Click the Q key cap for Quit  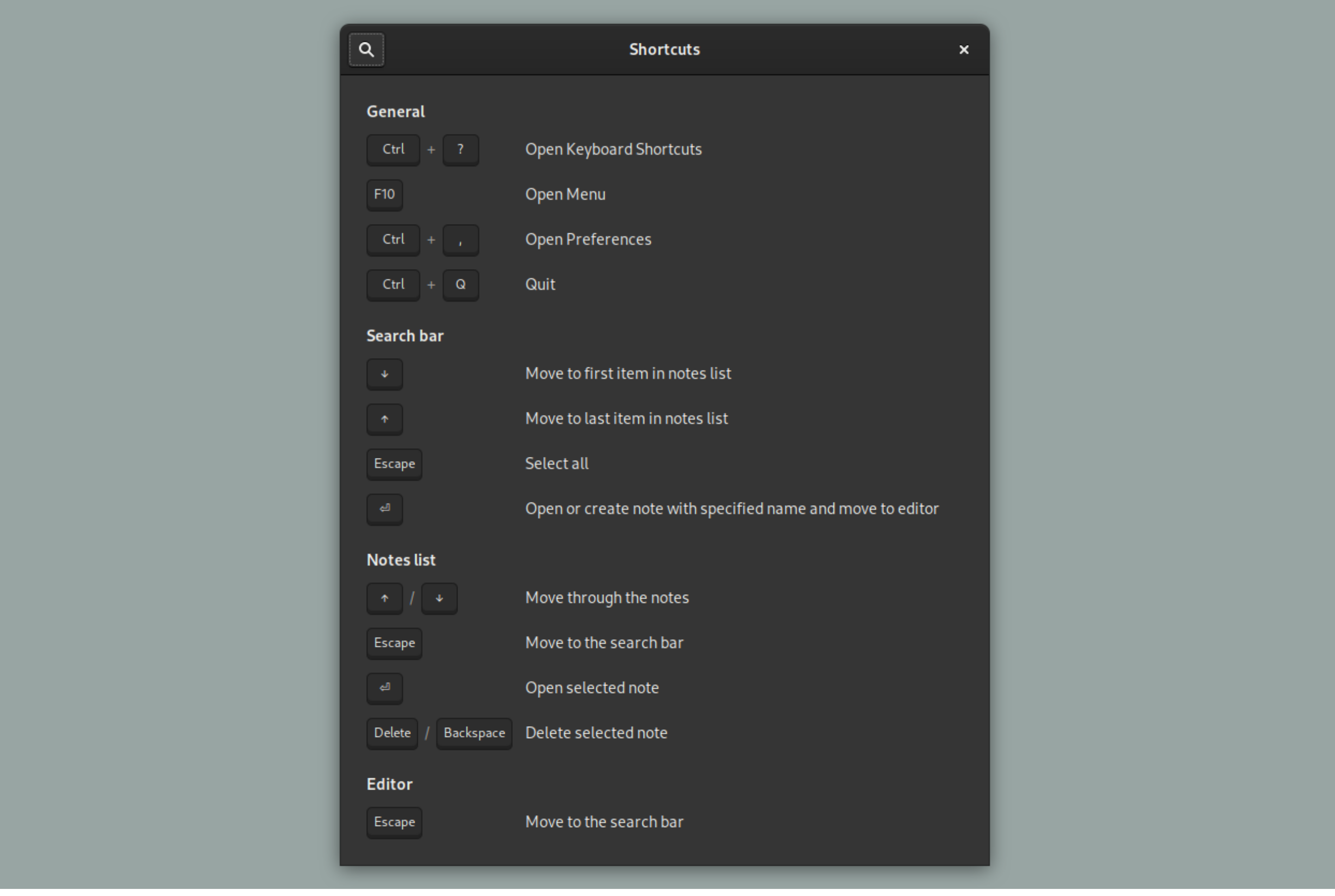[460, 285]
